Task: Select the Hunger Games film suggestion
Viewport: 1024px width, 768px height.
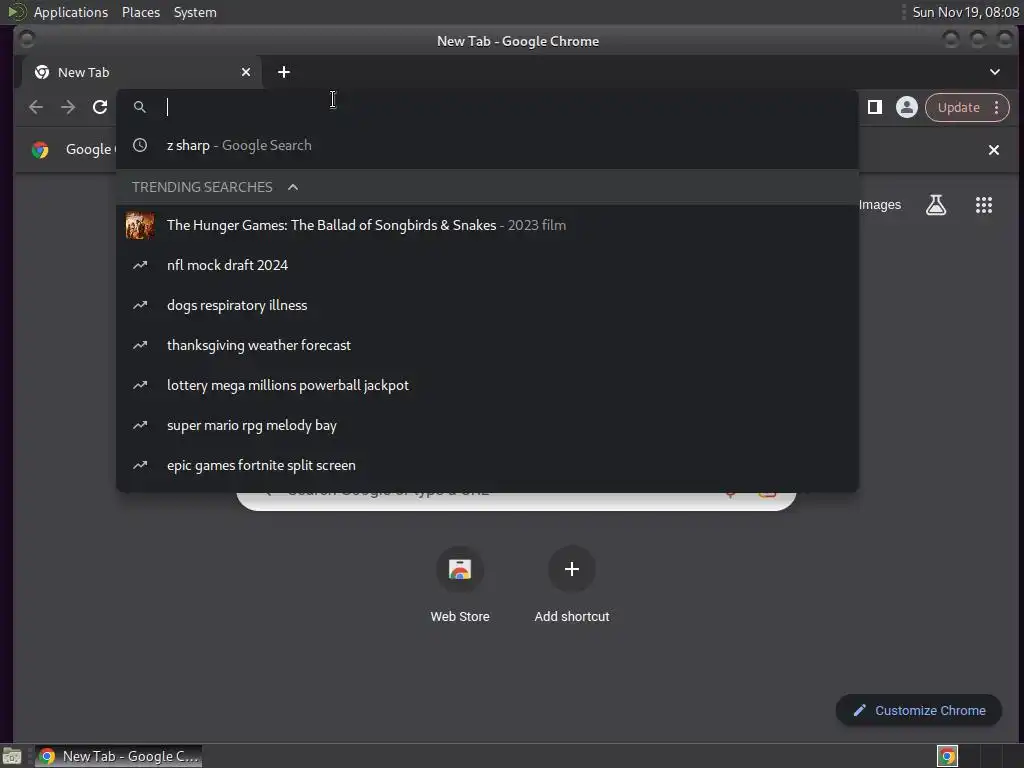Action: pos(487,225)
